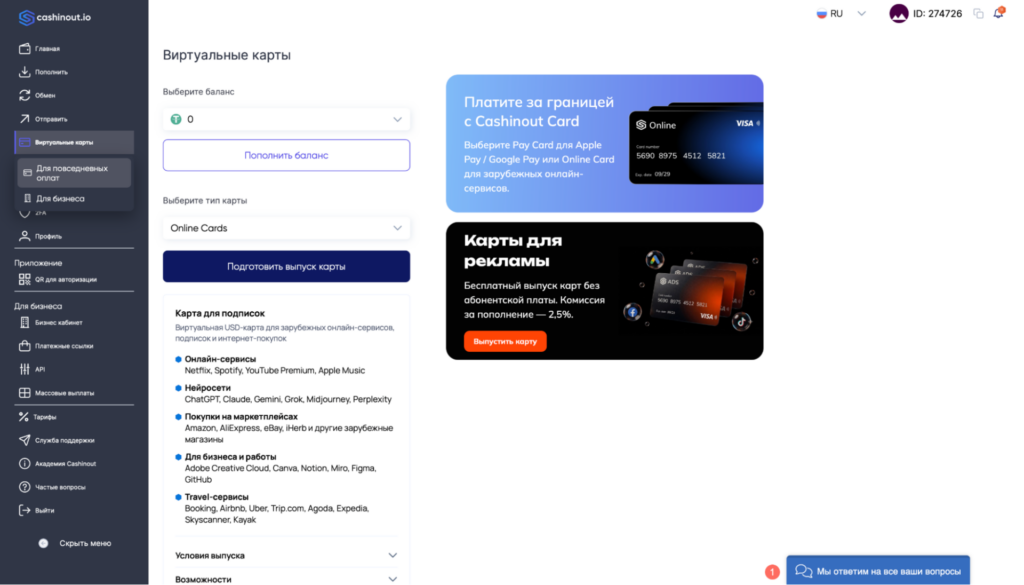Click the QR для авторизации icon

(x=25, y=279)
